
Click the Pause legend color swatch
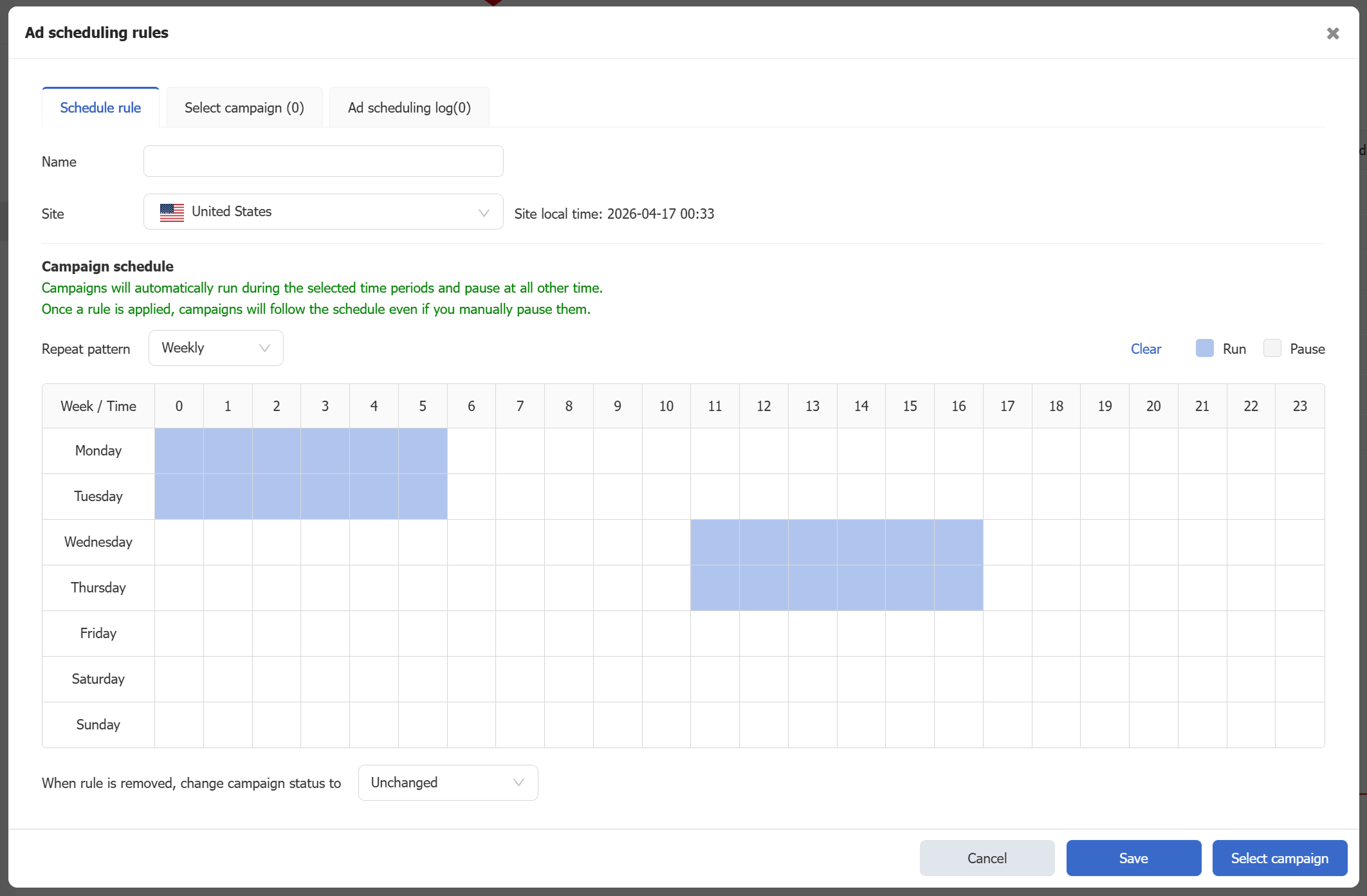[1272, 349]
